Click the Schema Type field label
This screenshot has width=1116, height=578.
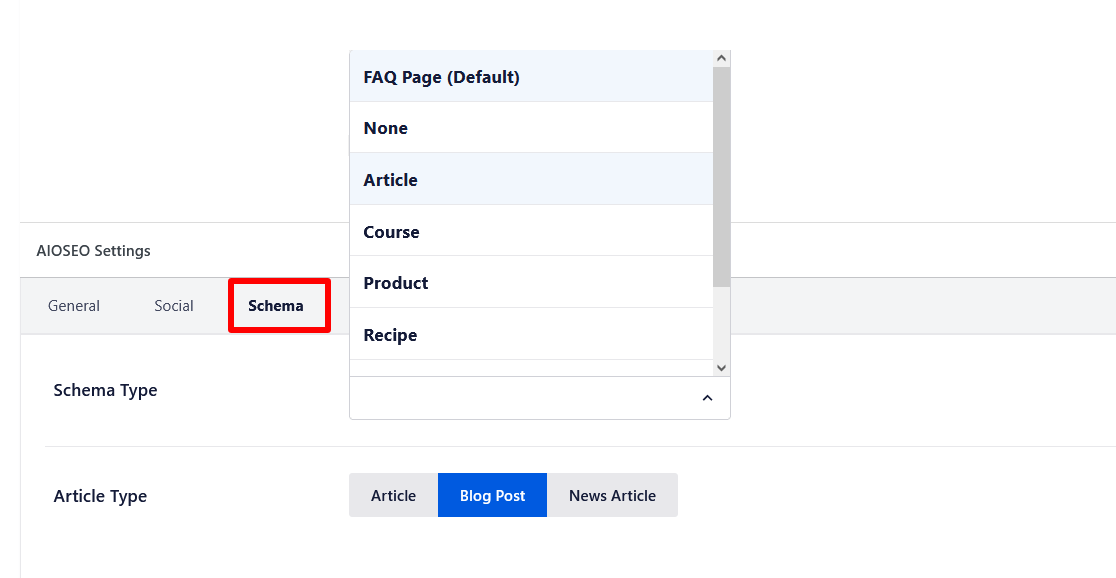click(105, 390)
